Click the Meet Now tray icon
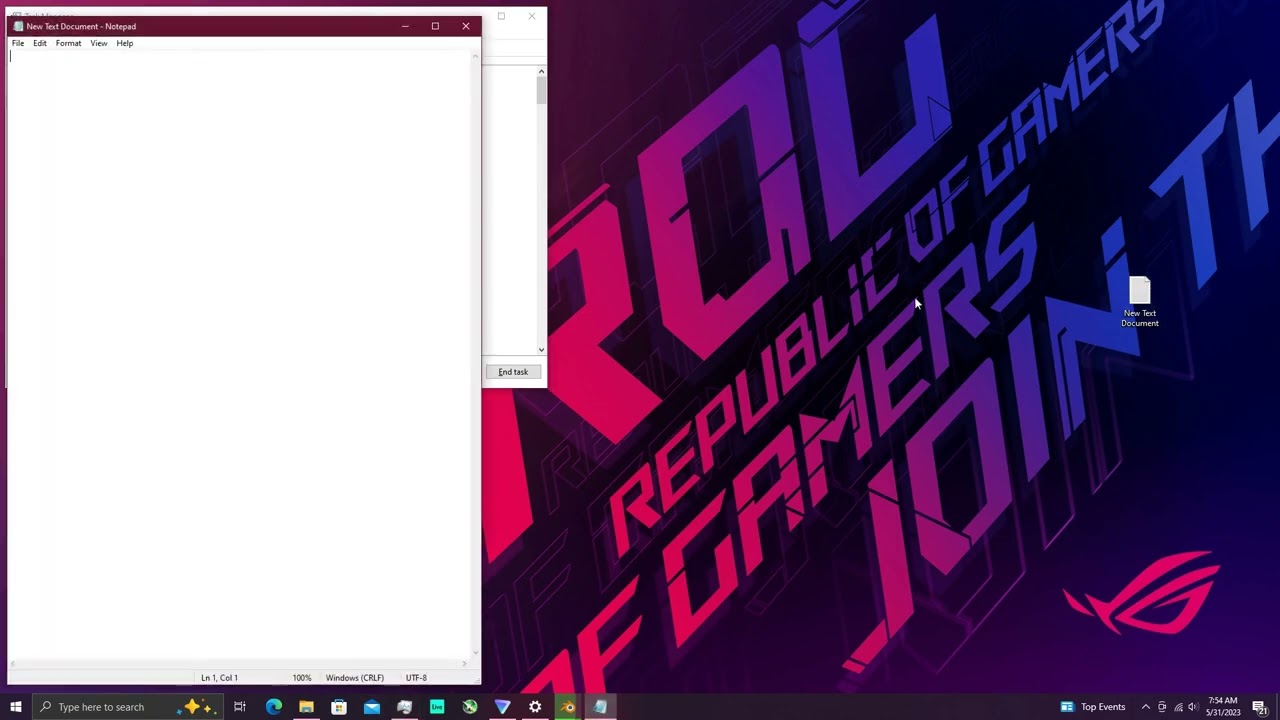This screenshot has width=1280, height=720. coord(1162,707)
